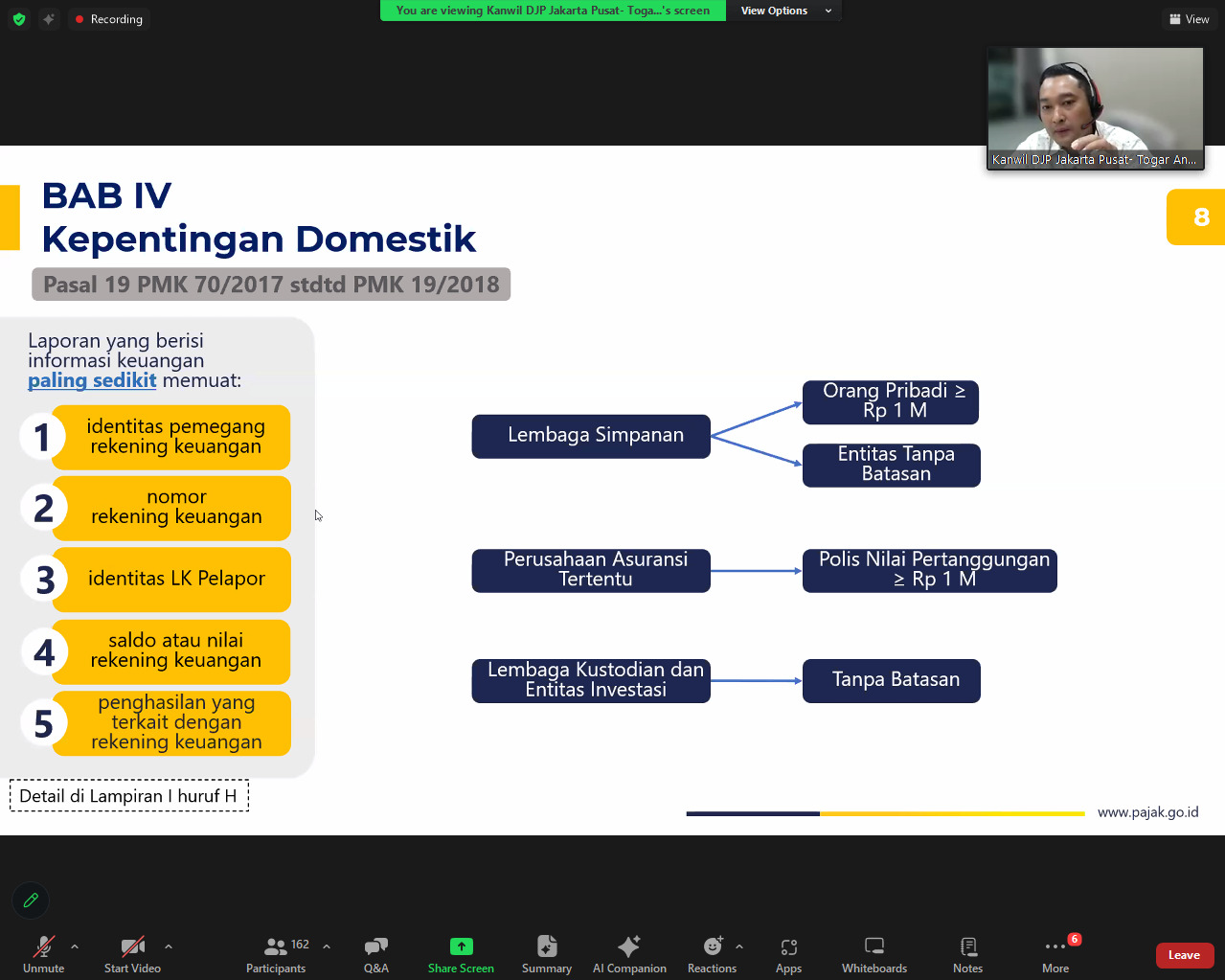The height and width of the screenshot is (980, 1225).
Task: Start the video camera
Action: [x=132, y=954]
